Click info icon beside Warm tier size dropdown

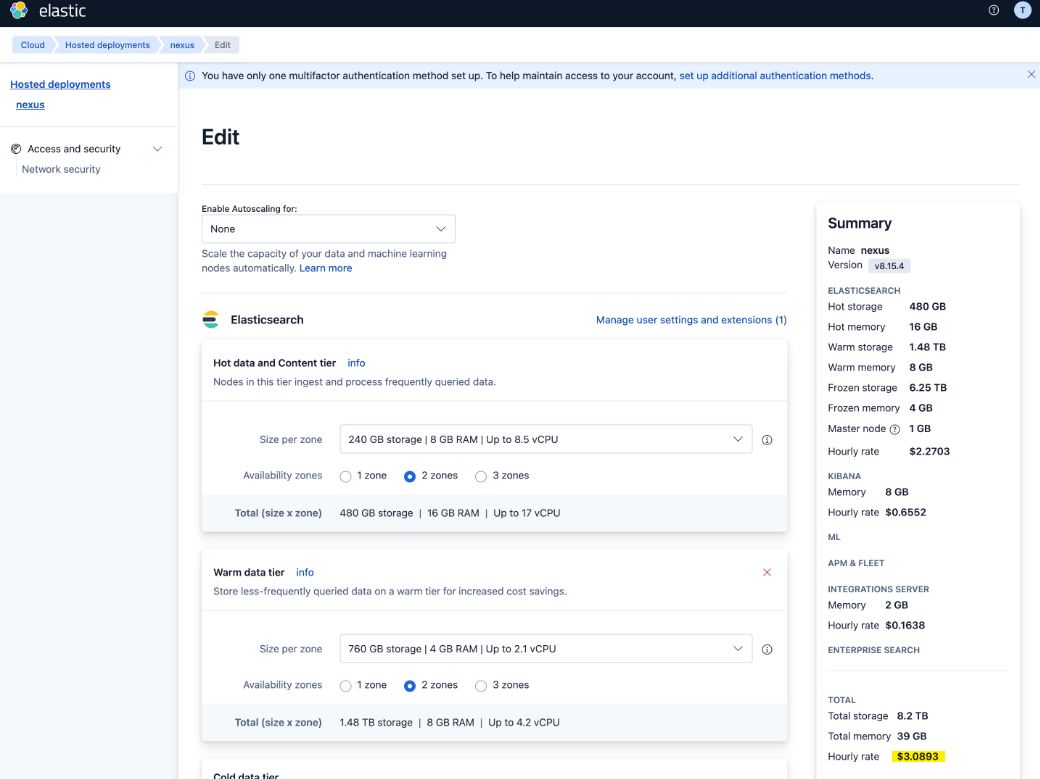tap(767, 649)
